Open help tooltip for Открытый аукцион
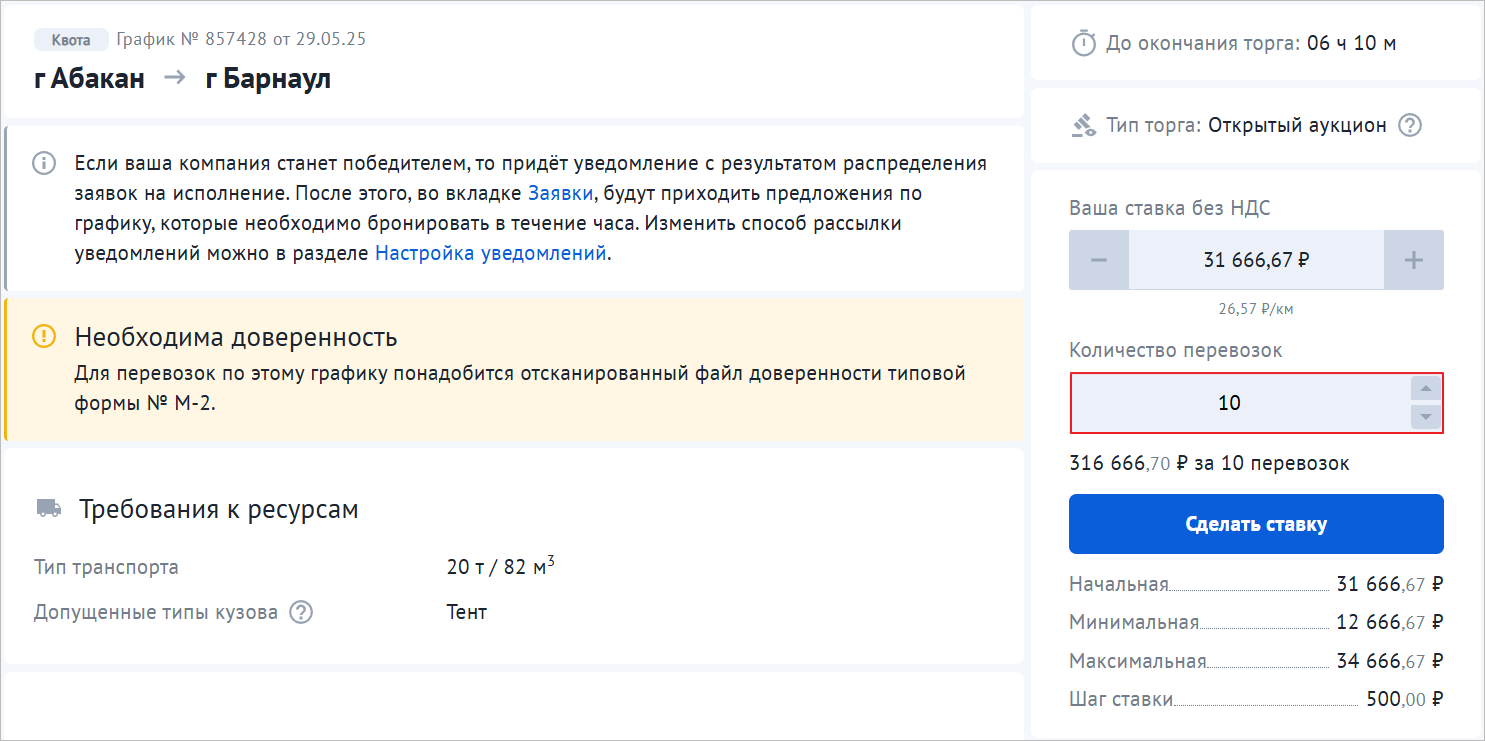This screenshot has width=1485, height=741. tap(1410, 126)
